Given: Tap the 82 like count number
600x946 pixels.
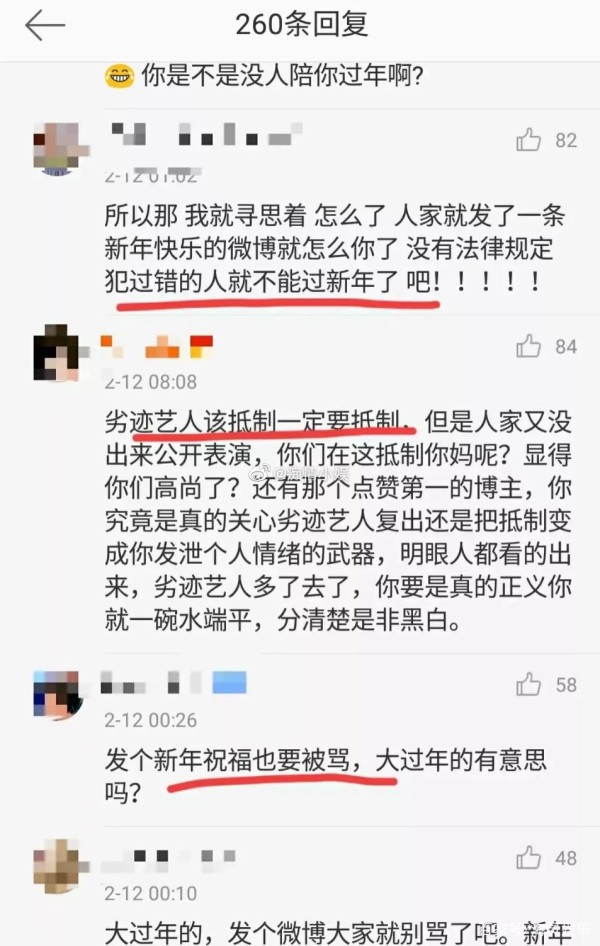Looking at the screenshot, I should point(566,141).
